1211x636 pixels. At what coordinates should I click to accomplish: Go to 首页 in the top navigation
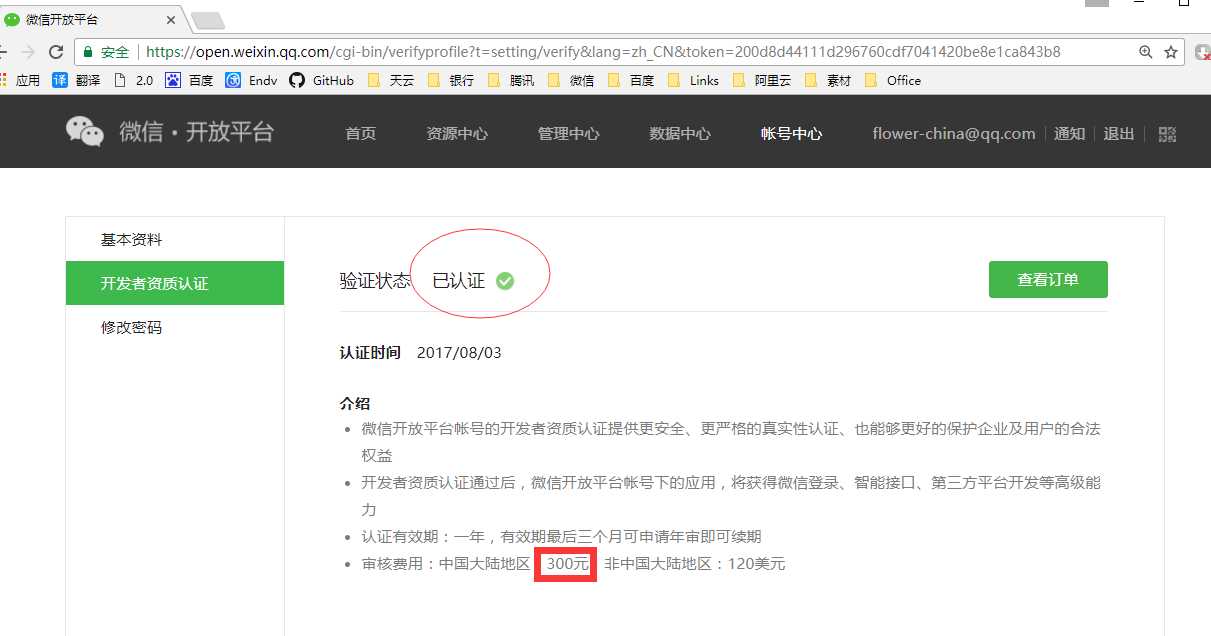coord(361,133)
